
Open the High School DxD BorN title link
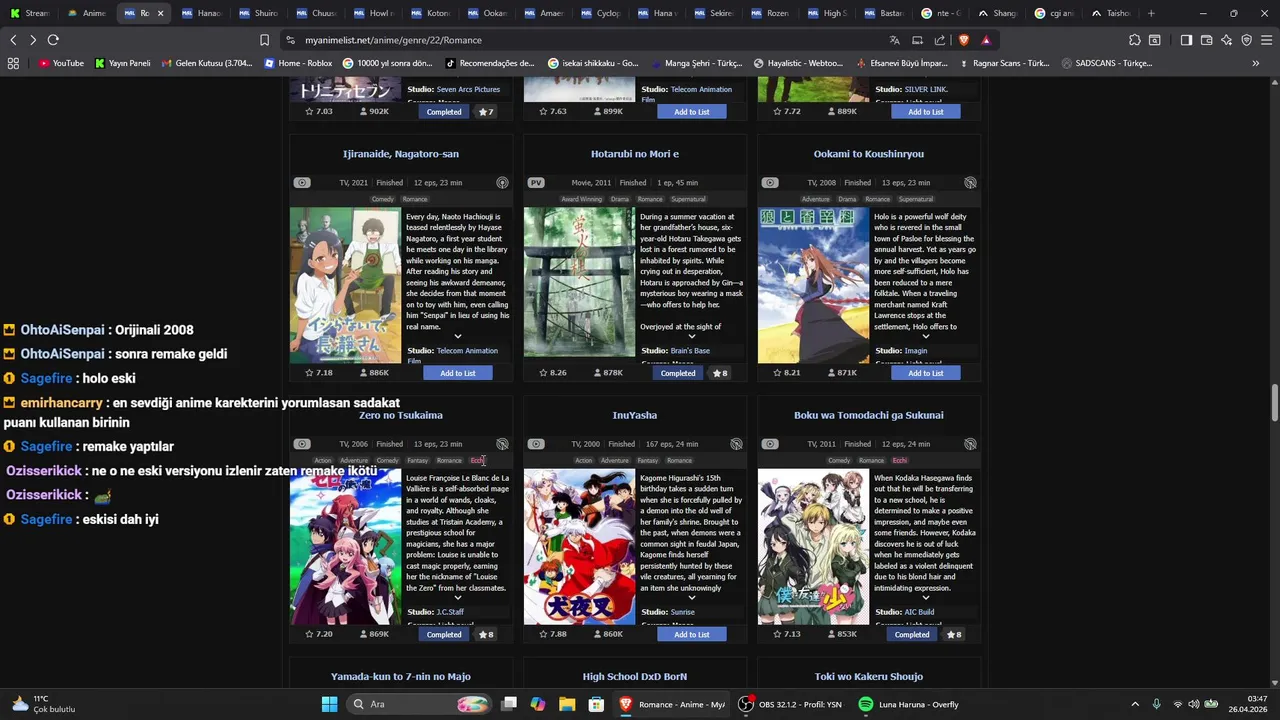click(x=635, y=677)
